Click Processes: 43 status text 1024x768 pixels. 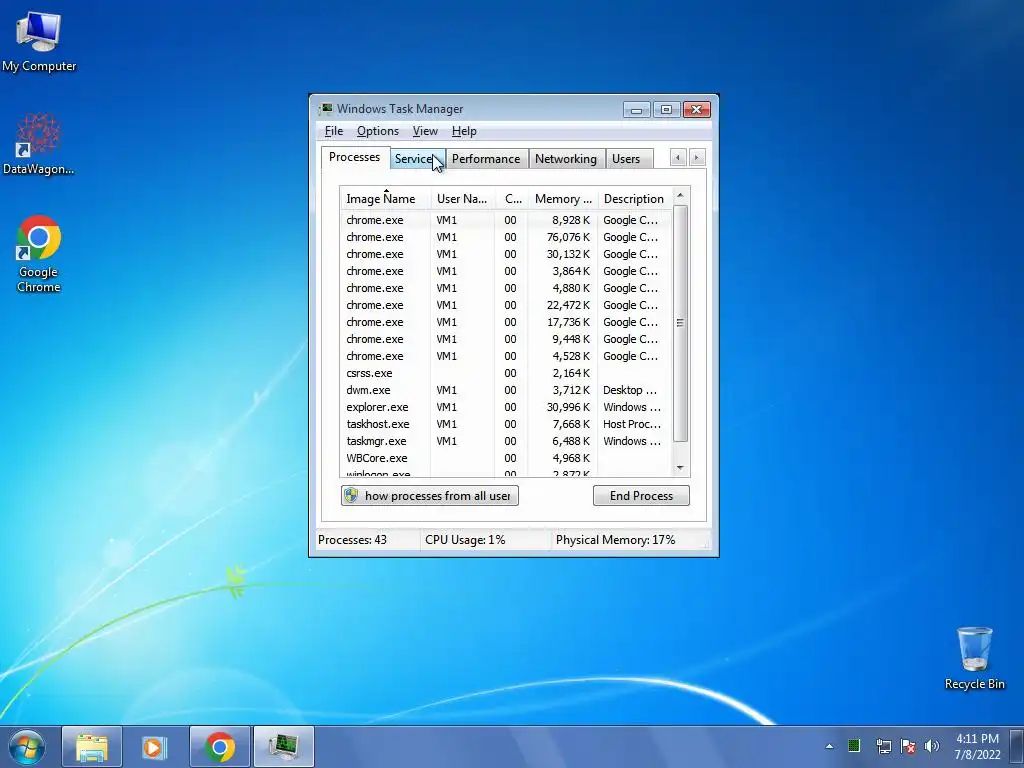[353, 540]
